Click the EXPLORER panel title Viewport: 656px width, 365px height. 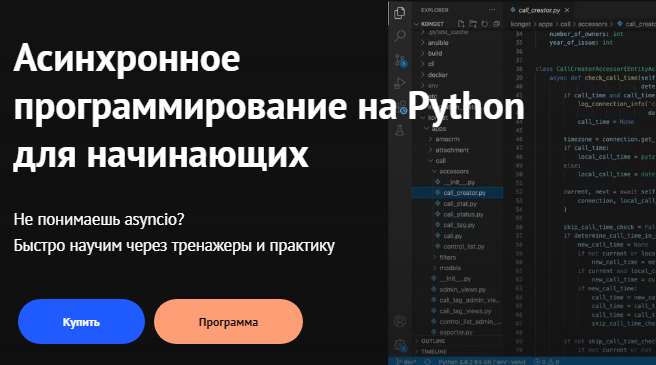tap(434, 10)
